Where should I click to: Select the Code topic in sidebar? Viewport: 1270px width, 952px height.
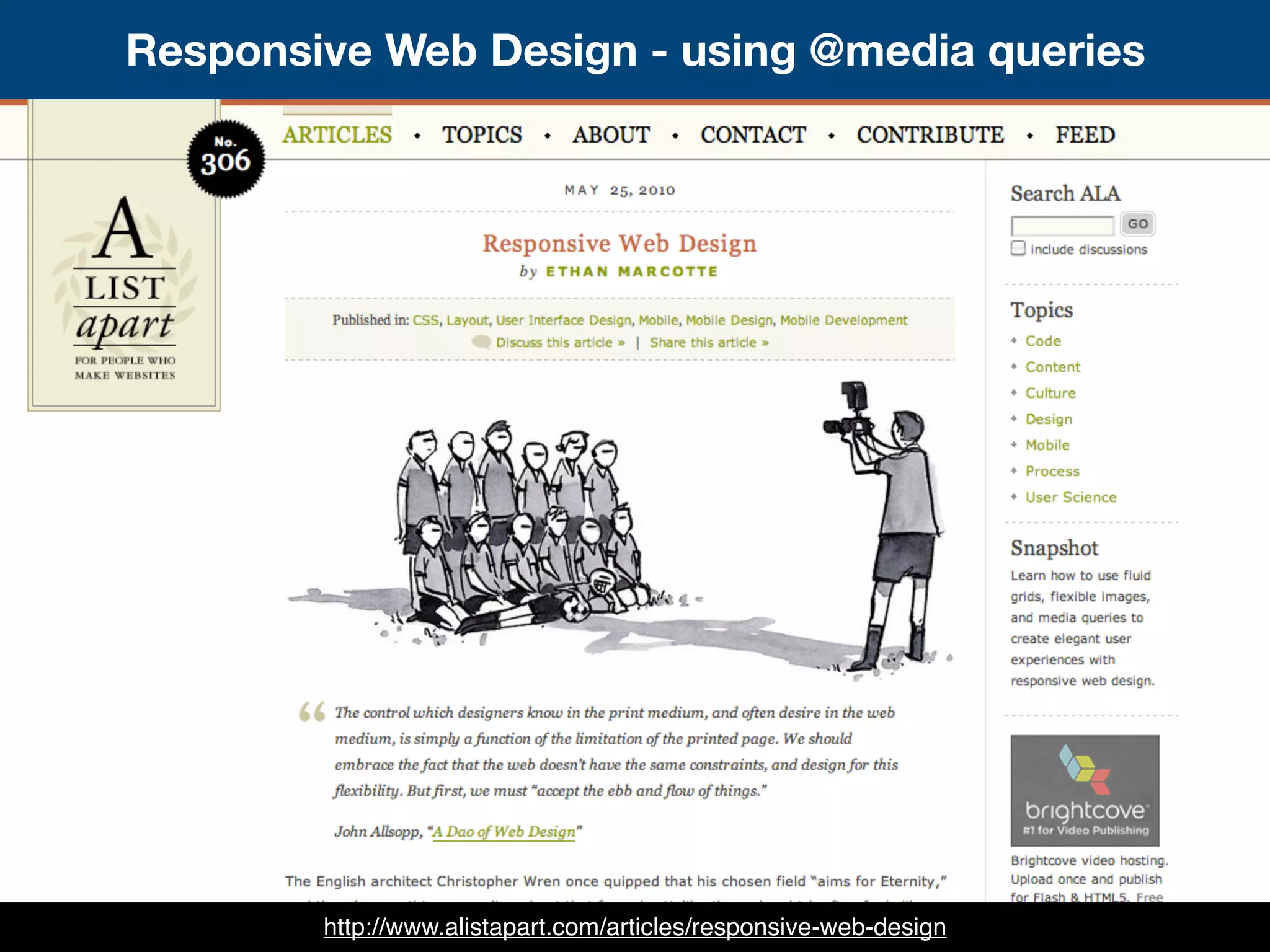click(1042, 341)
